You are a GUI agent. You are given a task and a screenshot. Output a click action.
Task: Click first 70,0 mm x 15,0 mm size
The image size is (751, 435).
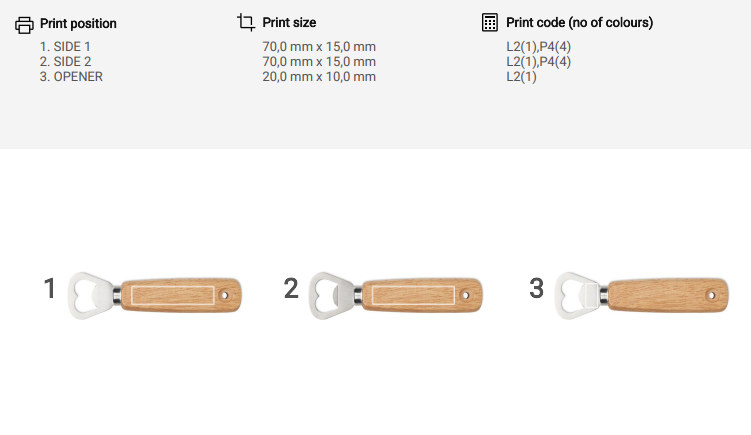pyautogui.click(x=319, y=47)
